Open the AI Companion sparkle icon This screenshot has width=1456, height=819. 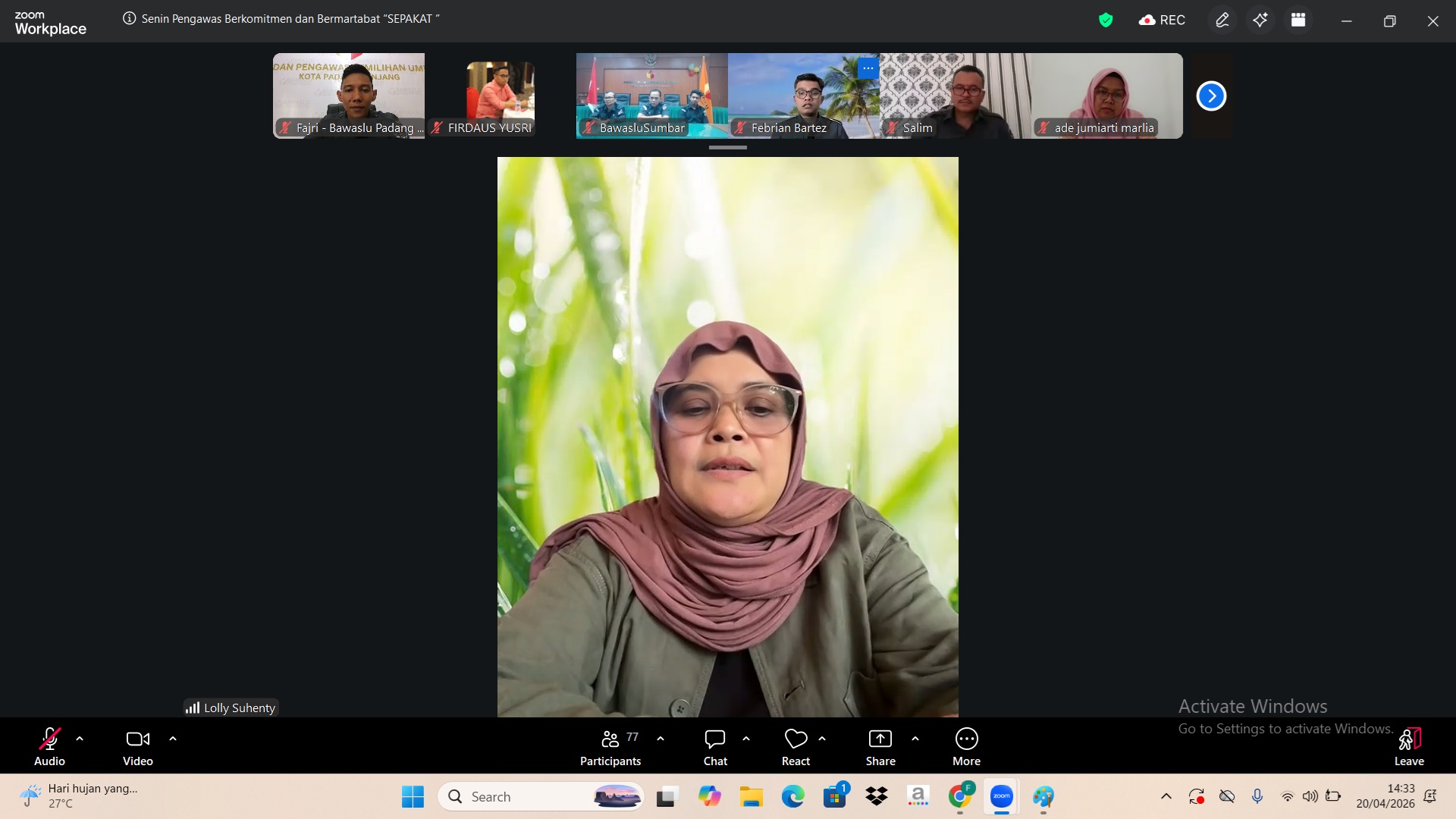[x=1260, y=20]
